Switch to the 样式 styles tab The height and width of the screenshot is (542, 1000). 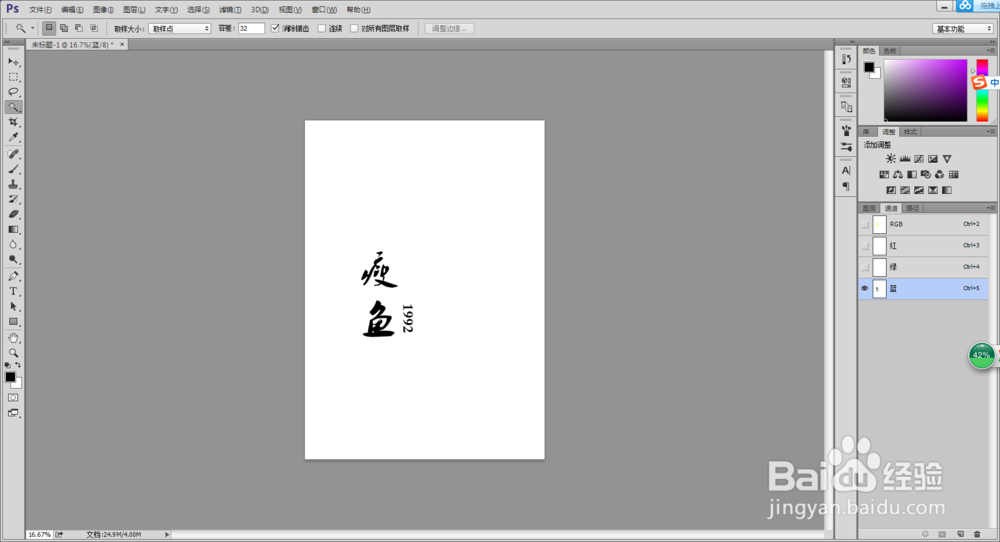click(910, 132)
